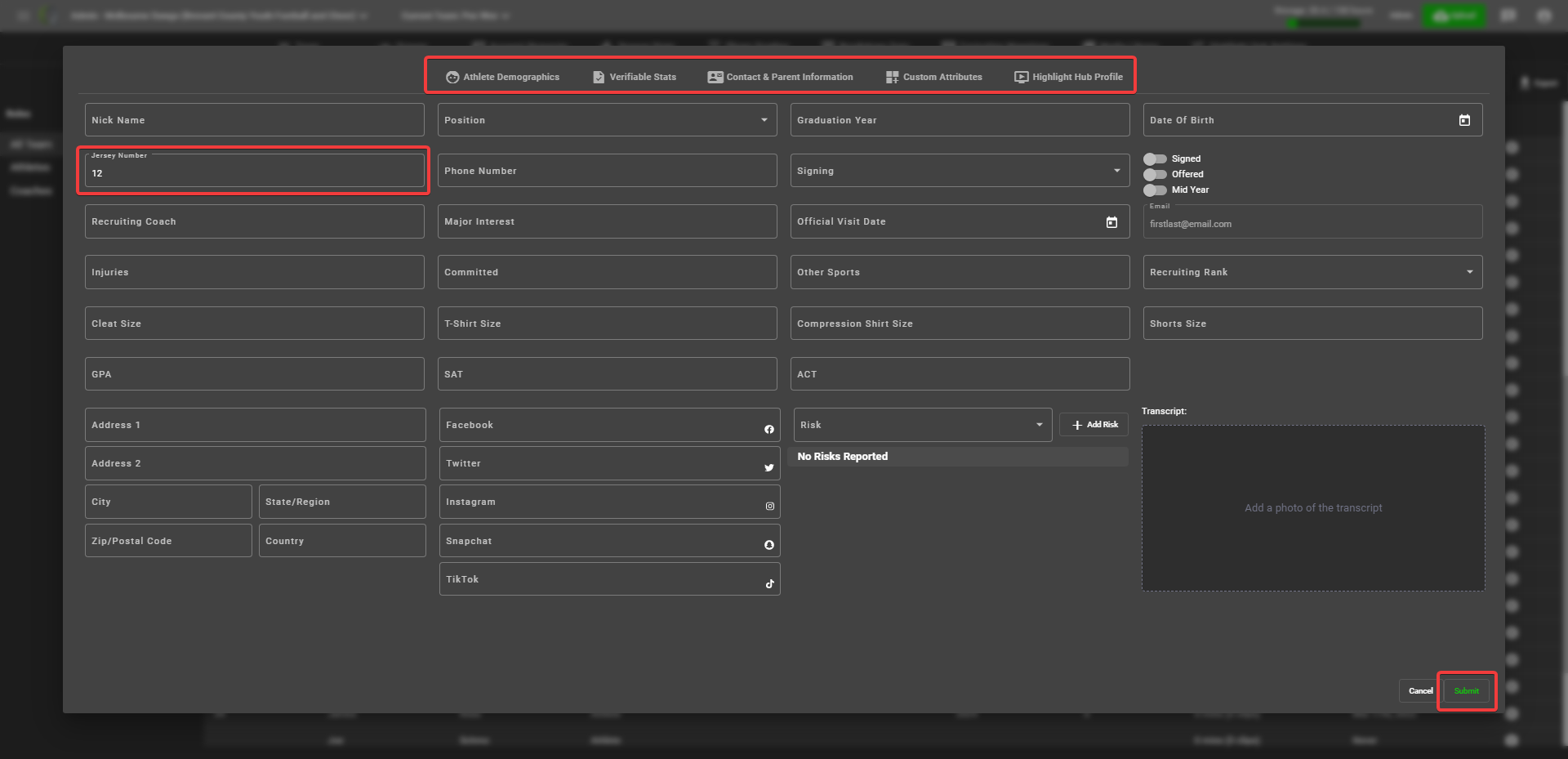
Task: Click the Other Sports field
Action: [960, 272]
